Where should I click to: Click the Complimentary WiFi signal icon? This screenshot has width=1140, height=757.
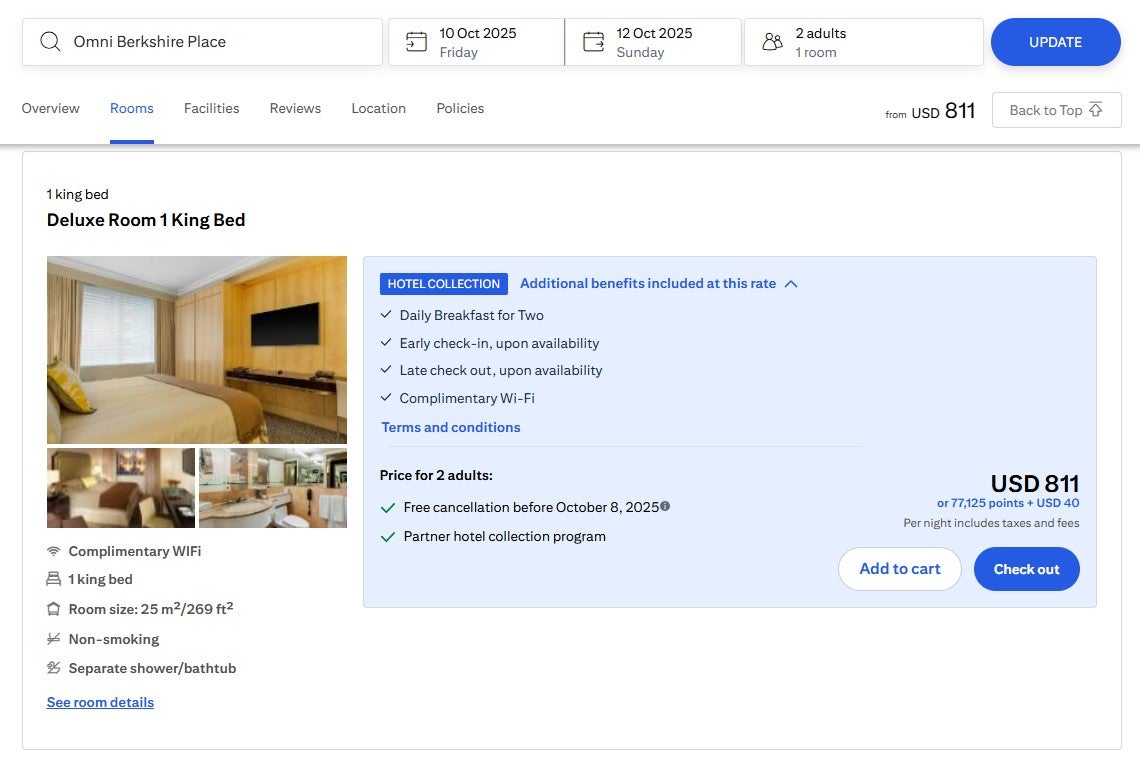54,551
